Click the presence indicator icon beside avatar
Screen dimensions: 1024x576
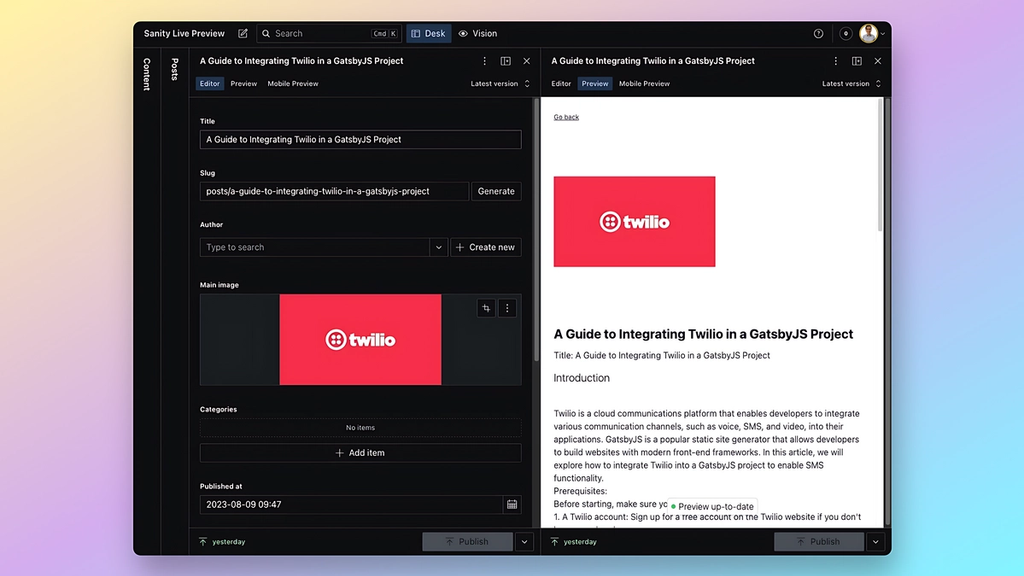845,33
